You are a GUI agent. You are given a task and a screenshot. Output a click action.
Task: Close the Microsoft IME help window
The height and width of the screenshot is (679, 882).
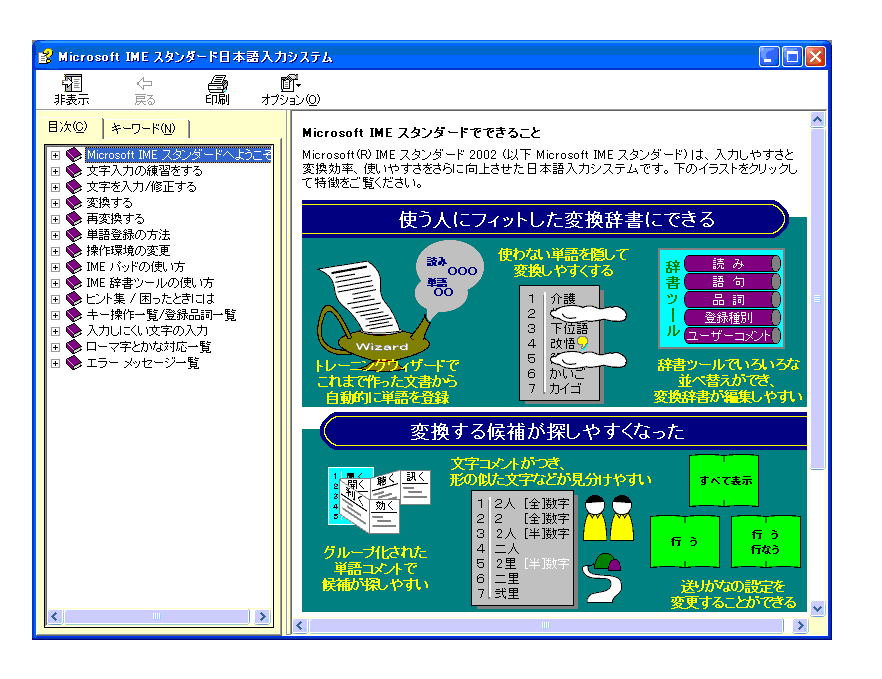coord(815,56)
